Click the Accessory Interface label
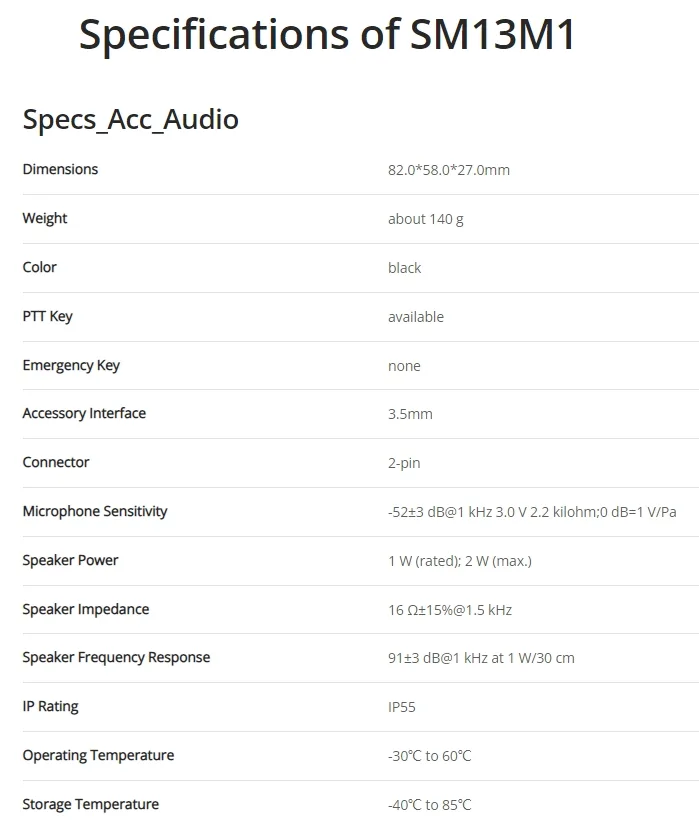Screen dimensions: 699x835 click(x=84, y=413)
